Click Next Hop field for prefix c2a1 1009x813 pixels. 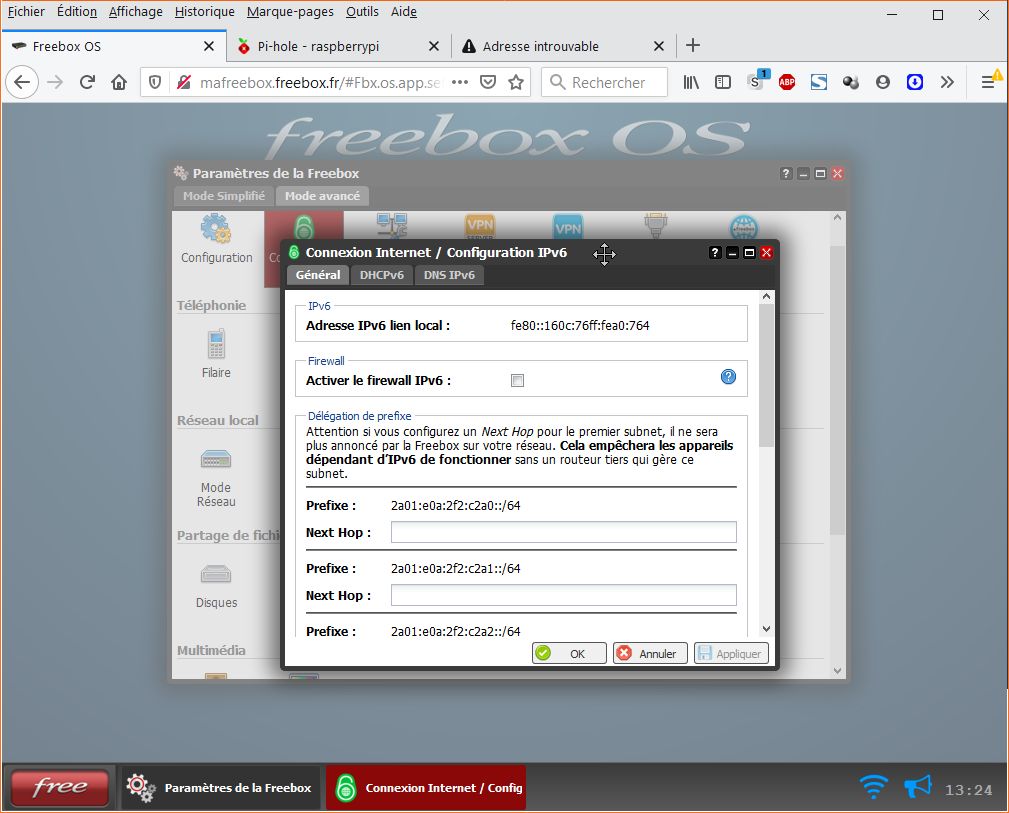564,595
